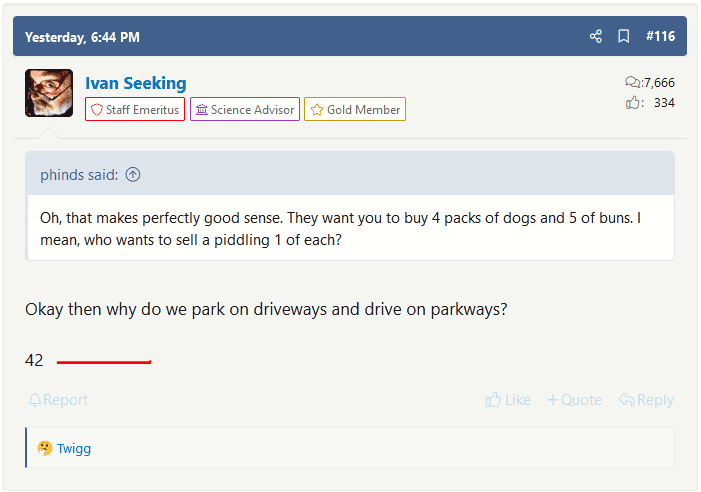Click the Staff Emeritus badge
This screenshot has height=492, width=701.
(135, 110)
